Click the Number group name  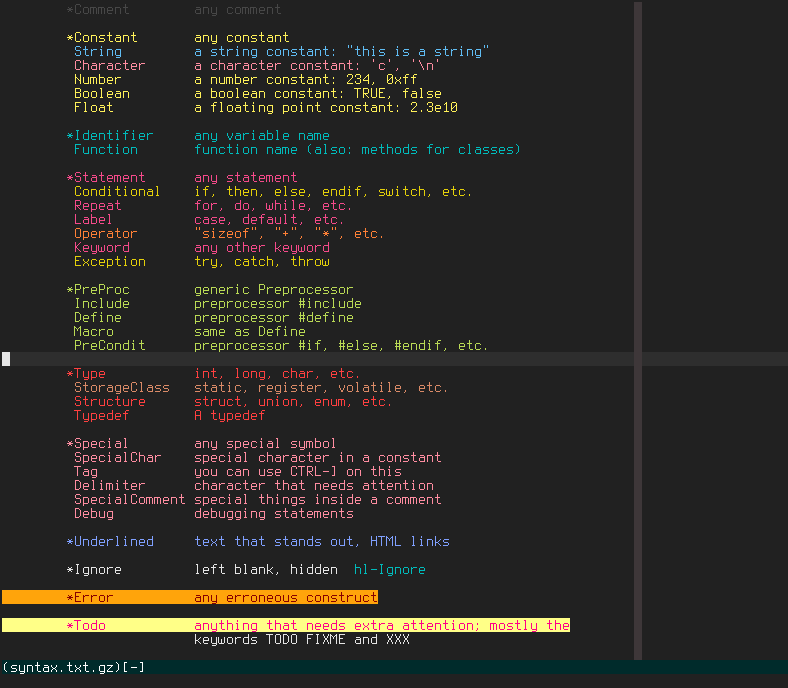(98, 80)
